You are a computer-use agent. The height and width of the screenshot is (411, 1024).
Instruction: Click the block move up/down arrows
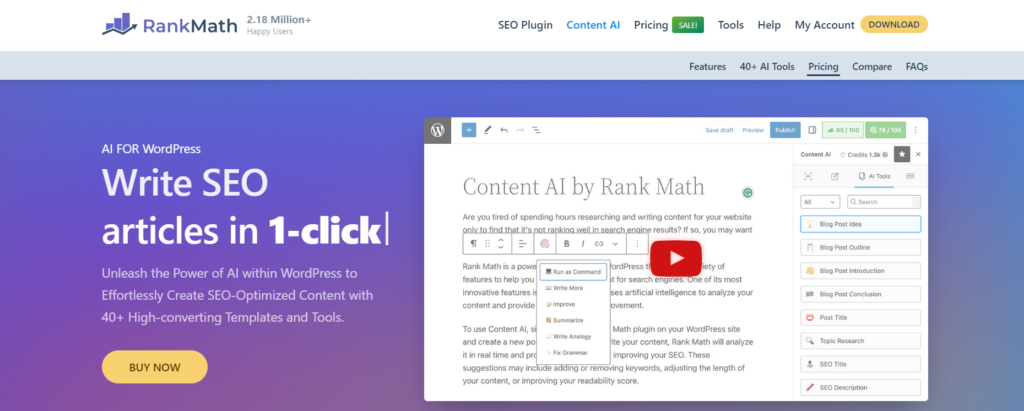pyautogui.click(x=501, y=244)
